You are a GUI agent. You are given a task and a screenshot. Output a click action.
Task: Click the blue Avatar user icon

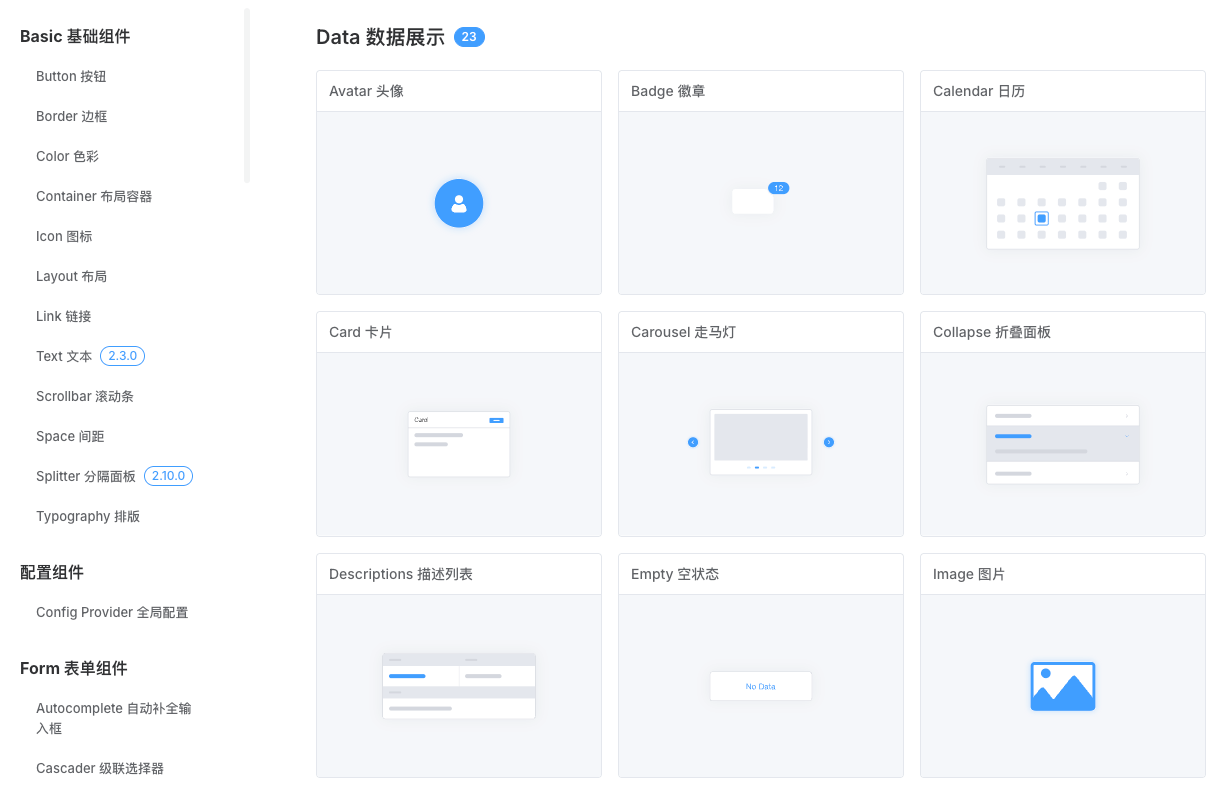pos(459,203)
